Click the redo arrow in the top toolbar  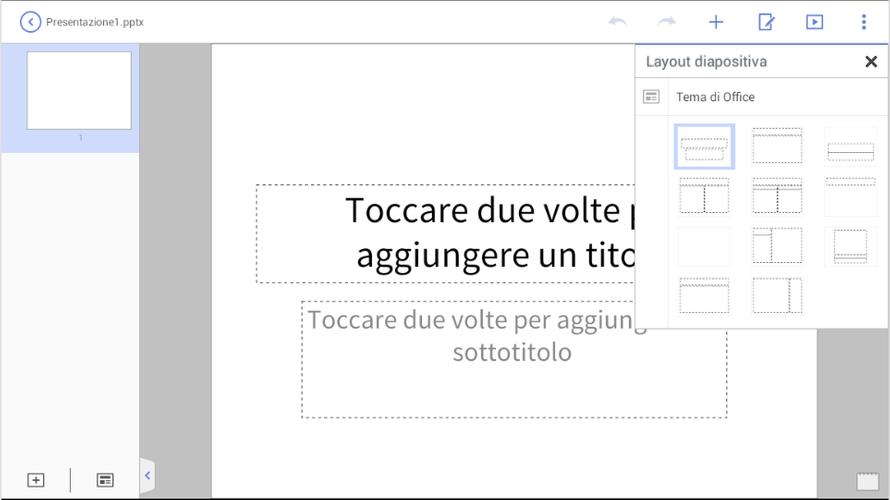click(667, 22)
